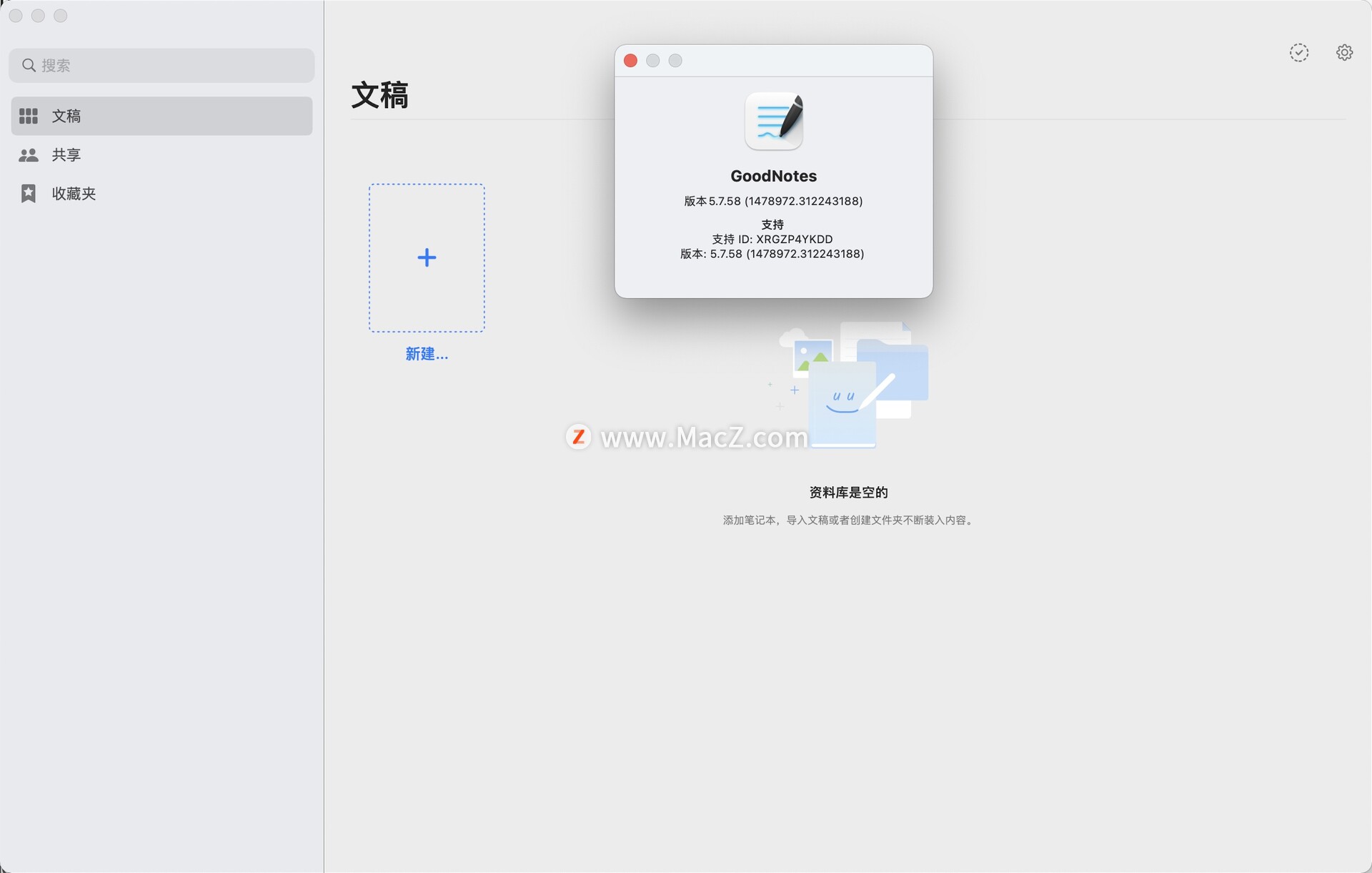The height and width of the screenshot is (873, 1372).
Task: Click the blue plus icon to create new
Action: pyautogui.click(x=427, y=257)
